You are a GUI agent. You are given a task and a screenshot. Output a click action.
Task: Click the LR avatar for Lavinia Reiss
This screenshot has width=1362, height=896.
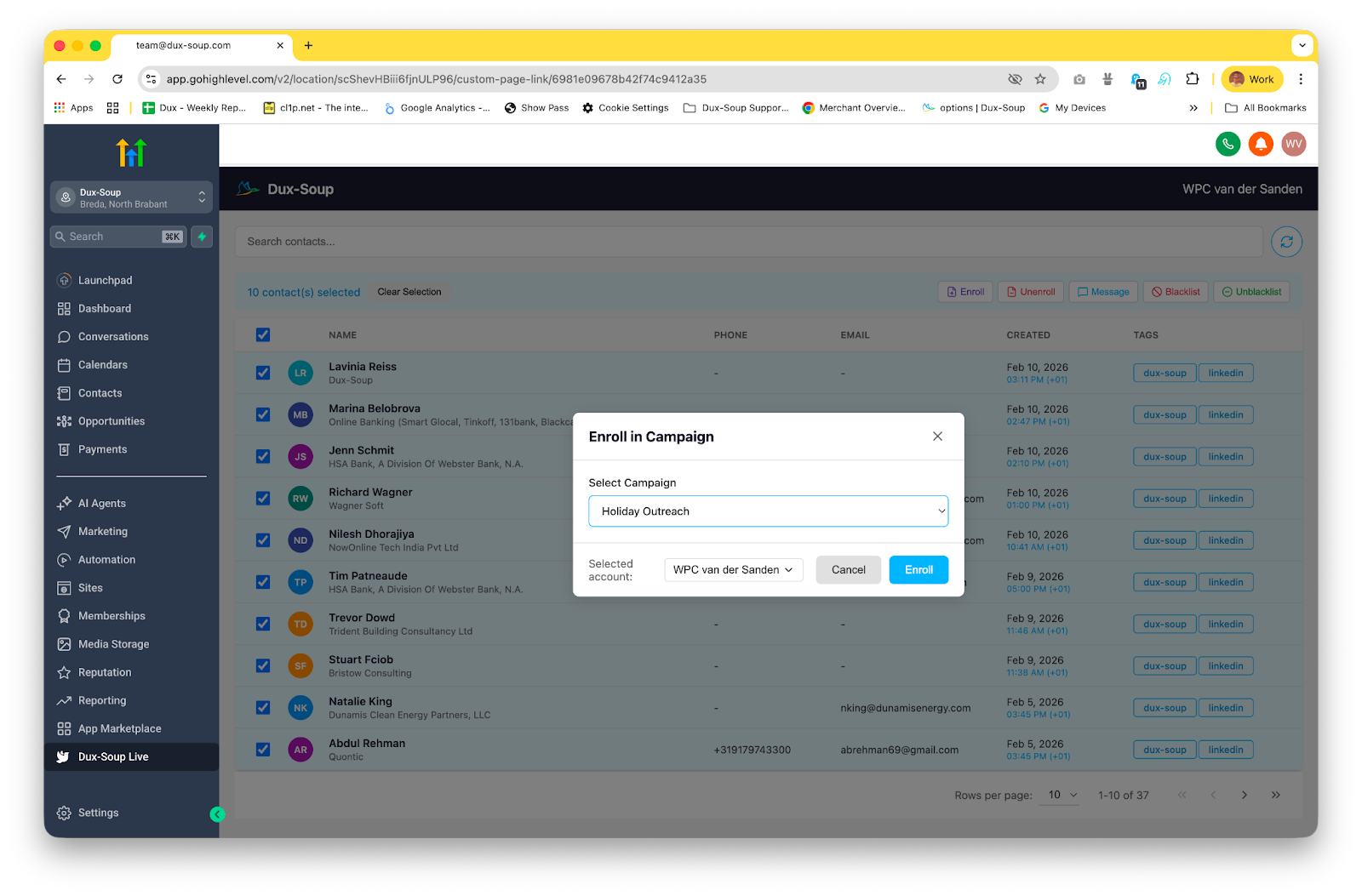tap(300, 373)
